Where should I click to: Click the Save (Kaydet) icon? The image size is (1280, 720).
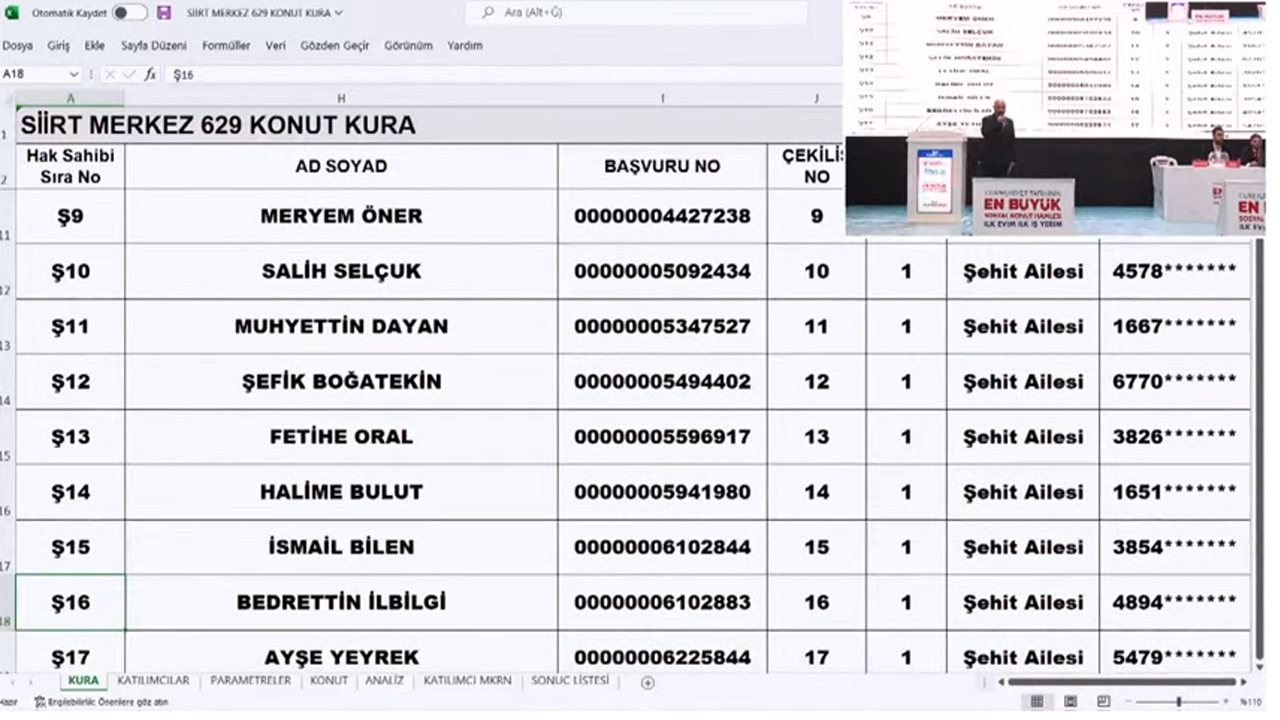tap(163, 12)
